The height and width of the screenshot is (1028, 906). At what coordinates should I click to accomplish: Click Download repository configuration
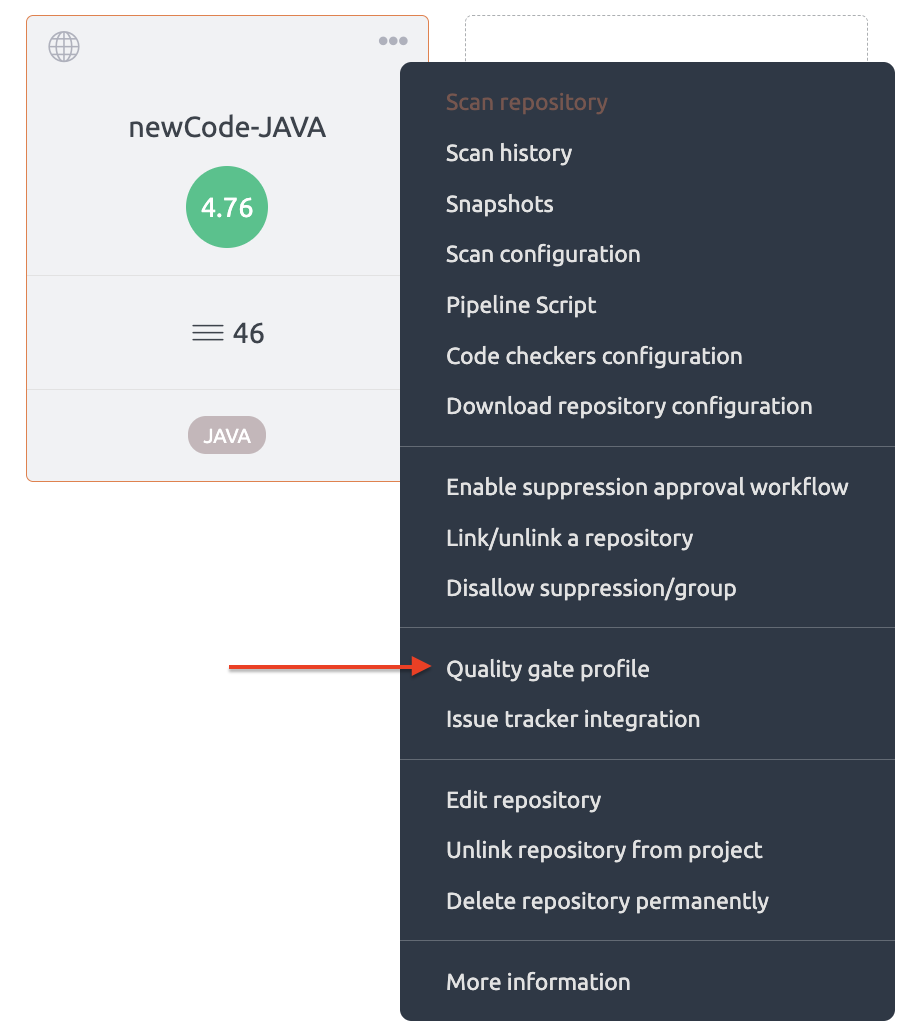[629, 406]
